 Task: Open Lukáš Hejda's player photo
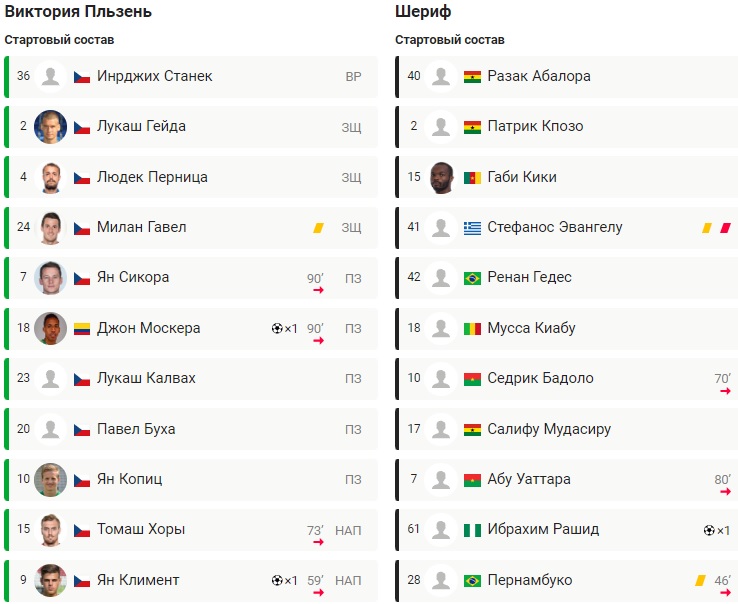click(50, 127)
